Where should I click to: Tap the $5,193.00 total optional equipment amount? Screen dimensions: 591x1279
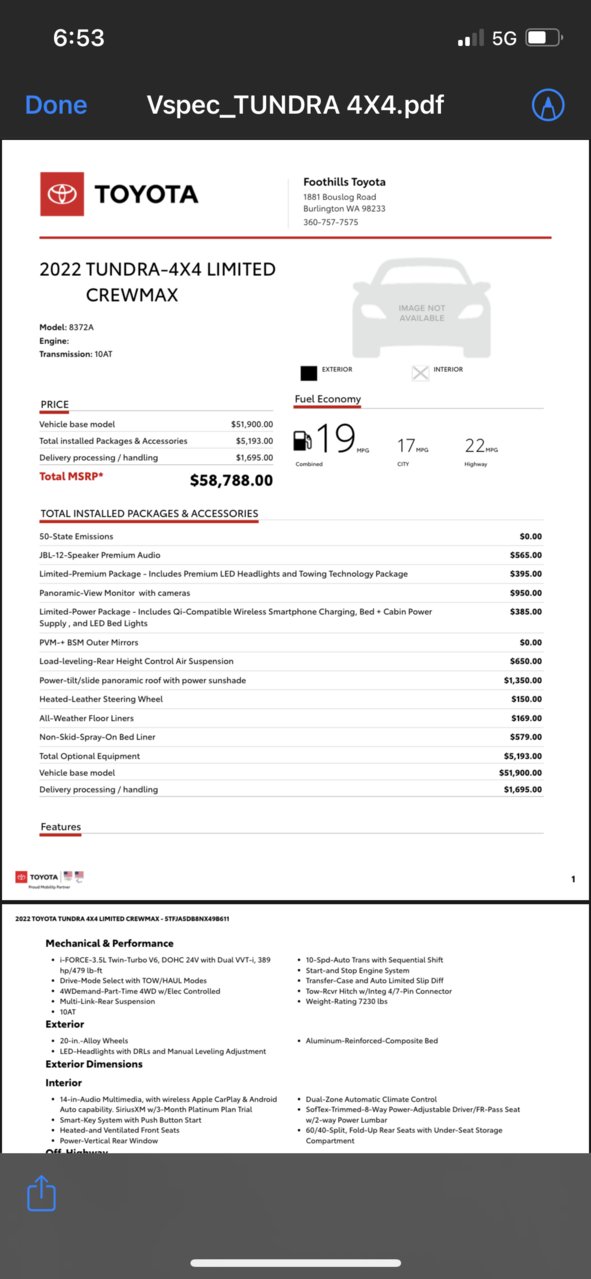tap(522, 756)
